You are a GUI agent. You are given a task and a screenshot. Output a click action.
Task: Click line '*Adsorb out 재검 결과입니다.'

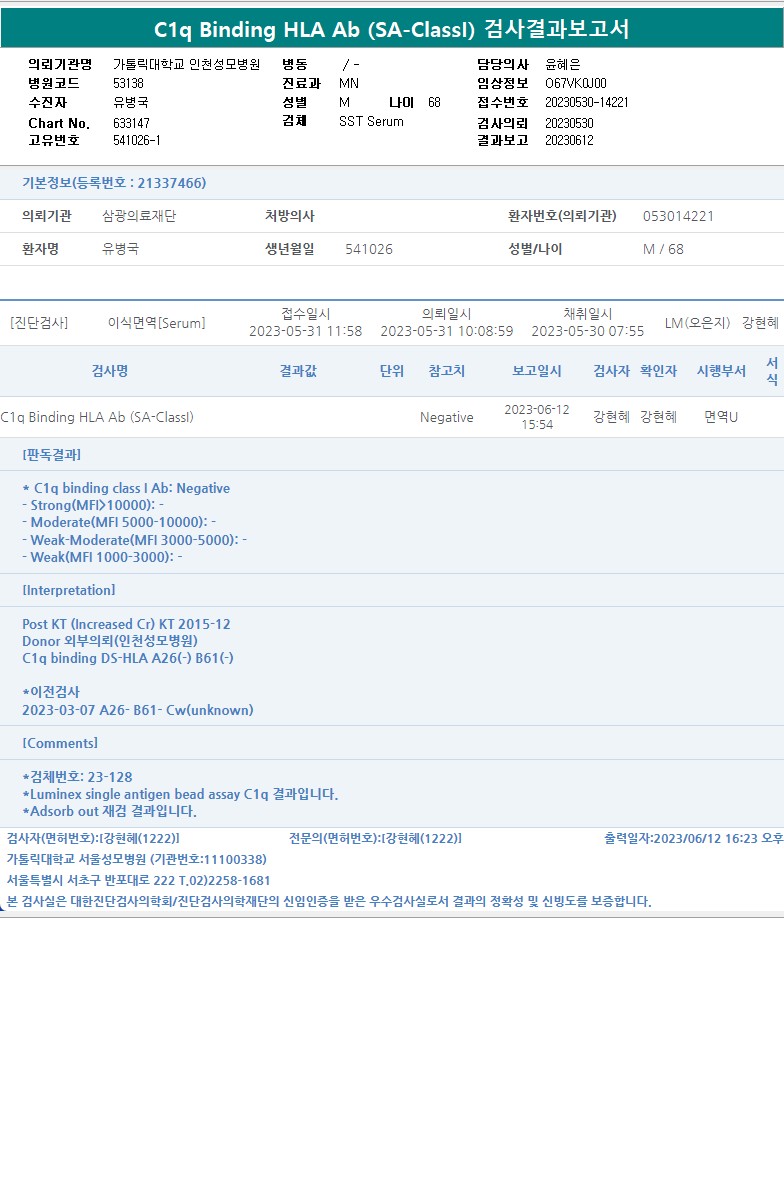(110, 811)
